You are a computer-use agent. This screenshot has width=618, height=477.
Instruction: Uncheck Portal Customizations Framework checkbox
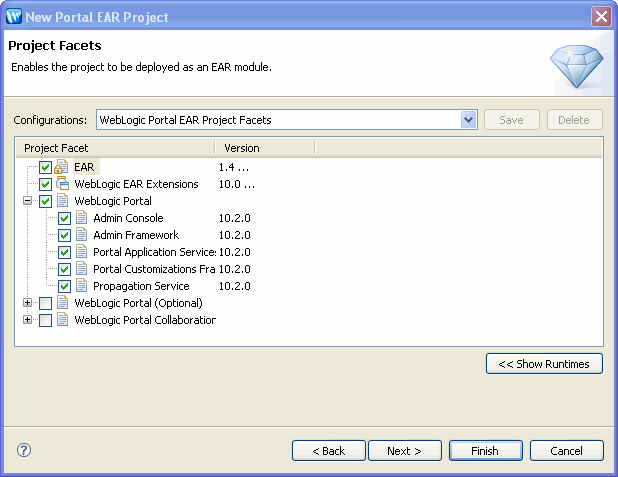64,269
